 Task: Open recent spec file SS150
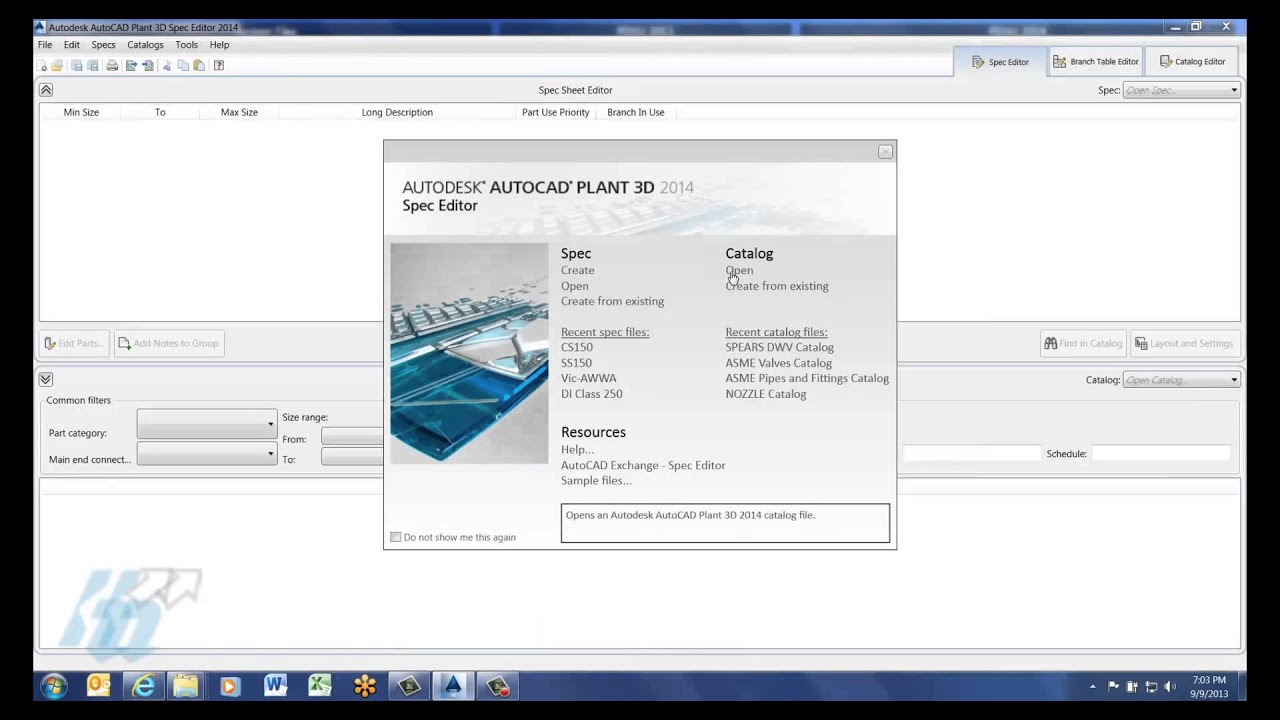pyautogui.click(x=576, y=363)
